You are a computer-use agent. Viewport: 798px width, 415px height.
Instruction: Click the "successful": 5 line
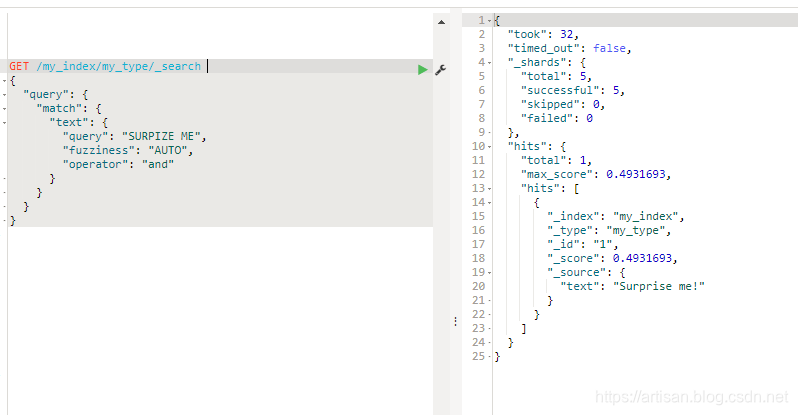pyautogui.click(x=573, y=91)
